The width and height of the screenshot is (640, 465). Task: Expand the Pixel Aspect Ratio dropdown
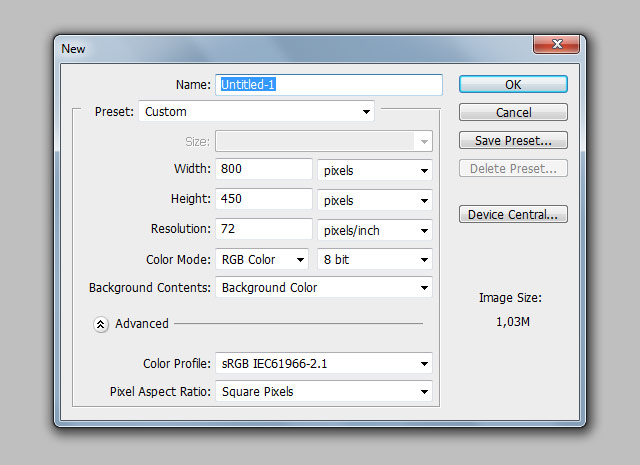(x=324, y=392)
